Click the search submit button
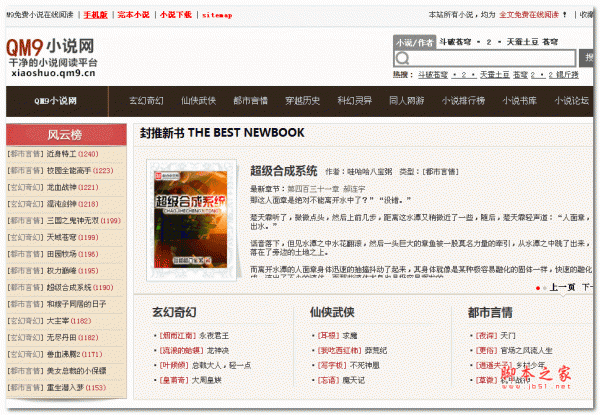The width and height of the screenshot is (600, 415). coord(586,58)
